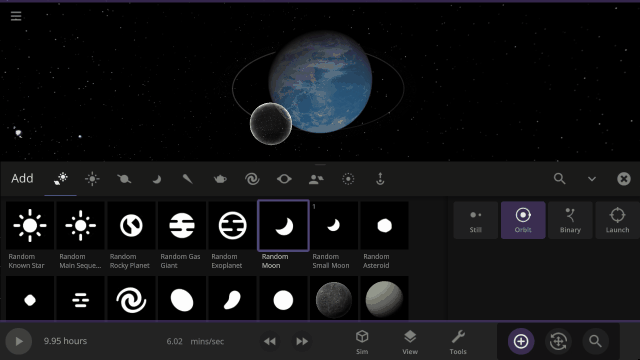The width and height of the screenshot is (640, 360).
Task: Switch to the moons category tab
Action: (x=156, y=179)
